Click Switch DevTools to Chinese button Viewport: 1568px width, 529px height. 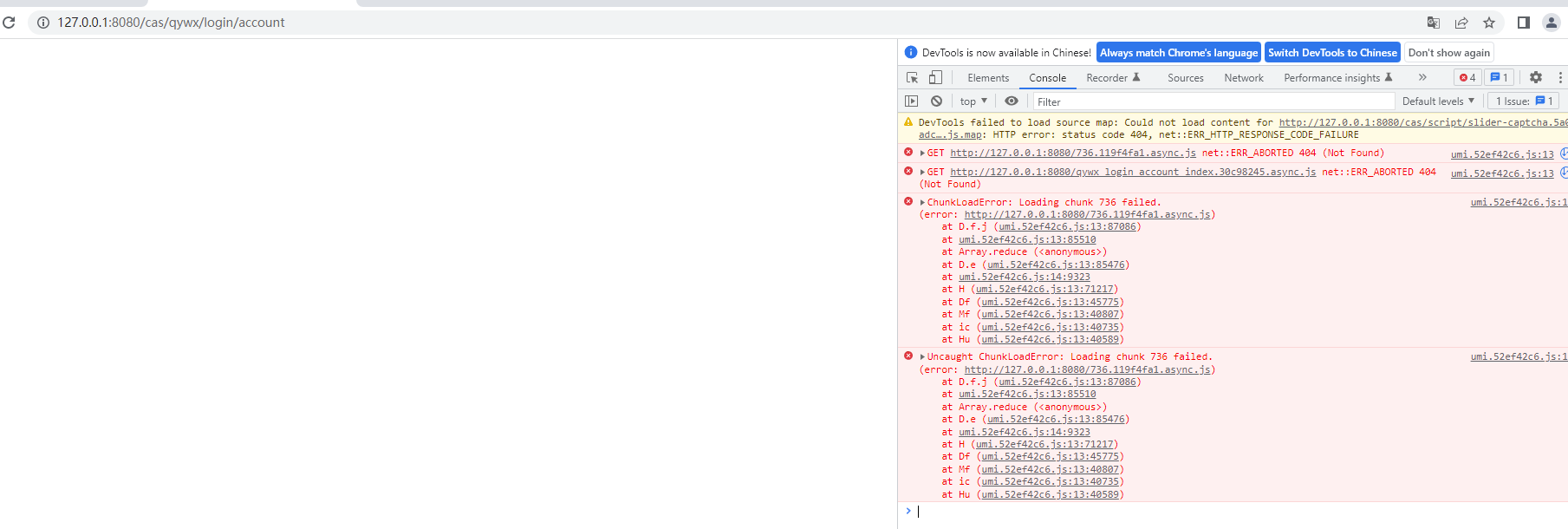[1332, 53]
